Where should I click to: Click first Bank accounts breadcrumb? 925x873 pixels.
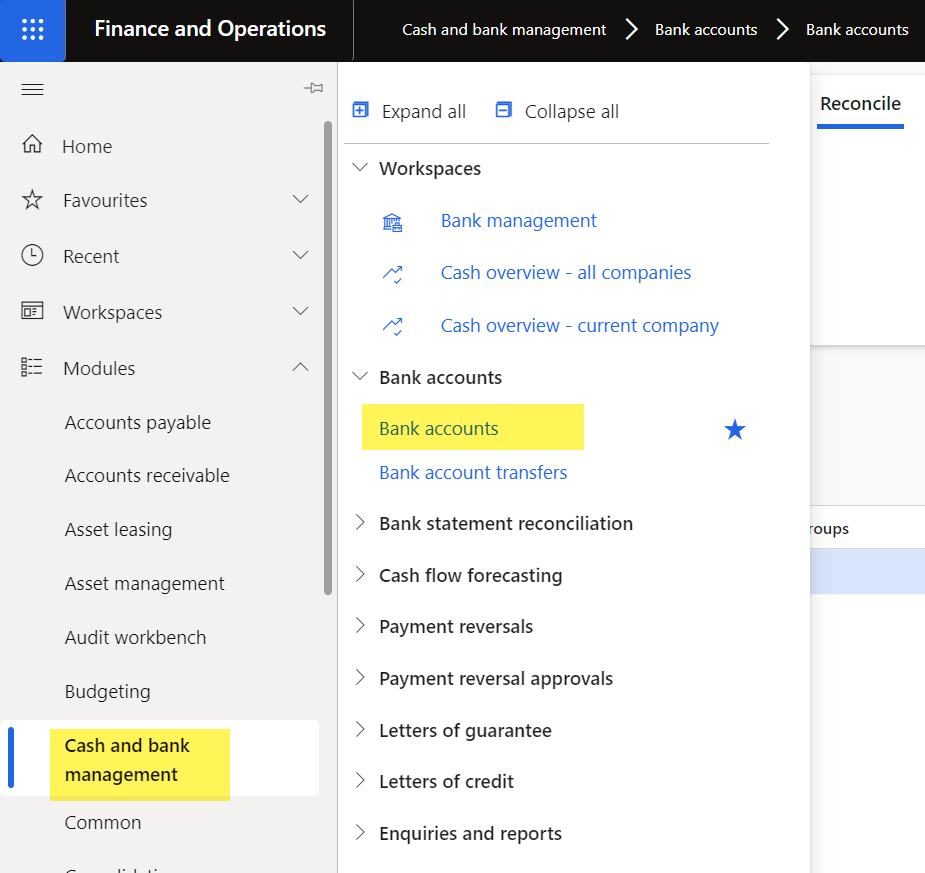706,29
